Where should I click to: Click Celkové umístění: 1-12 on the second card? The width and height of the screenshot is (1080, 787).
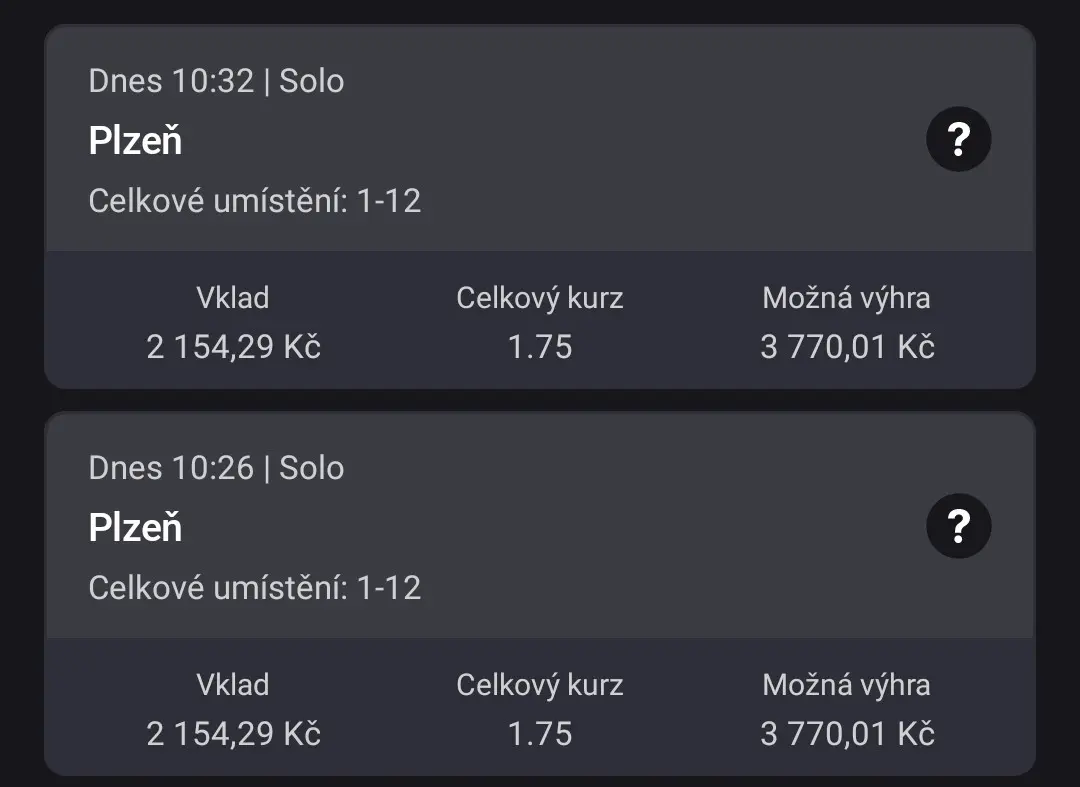click(x=256, y=588)
